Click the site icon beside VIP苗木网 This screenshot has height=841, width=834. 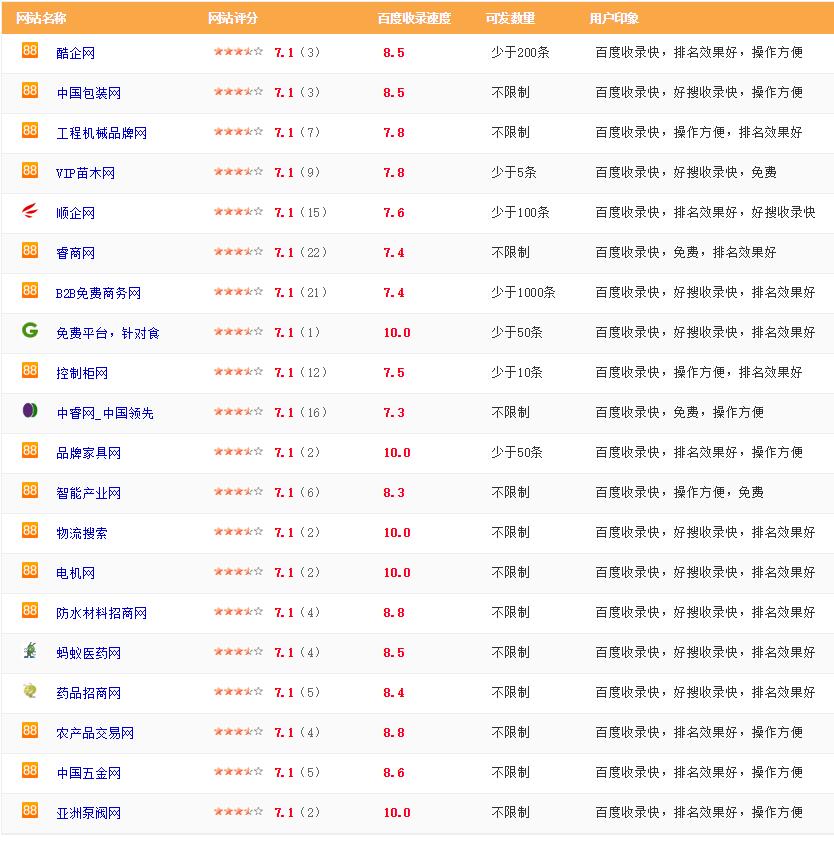(30, 171)
